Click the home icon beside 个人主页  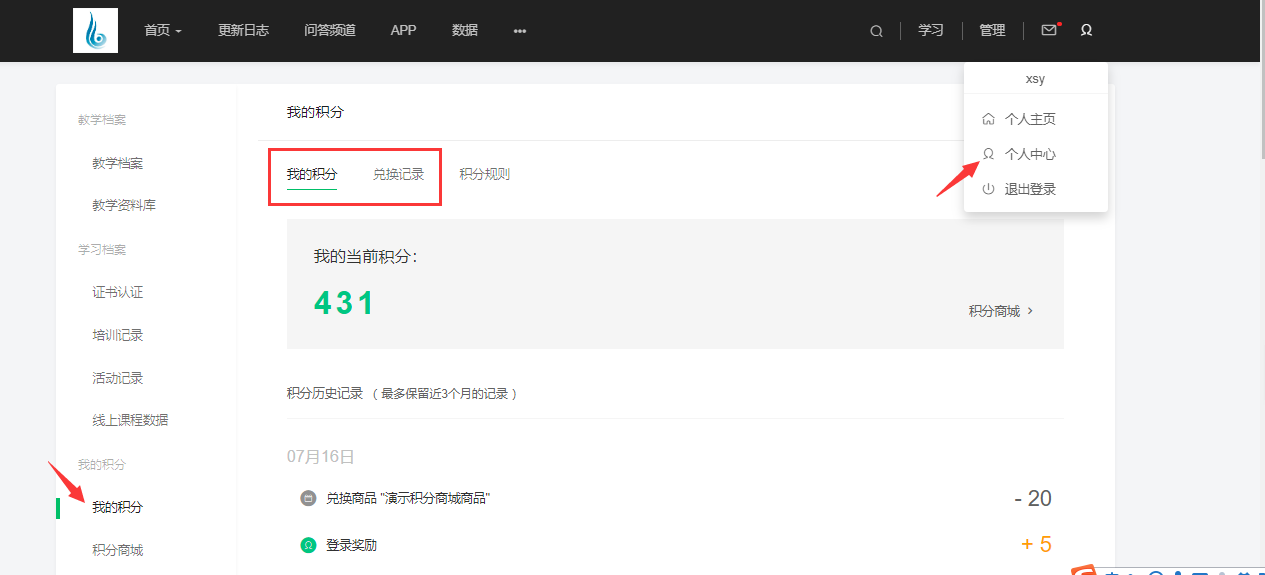[988, 119]
